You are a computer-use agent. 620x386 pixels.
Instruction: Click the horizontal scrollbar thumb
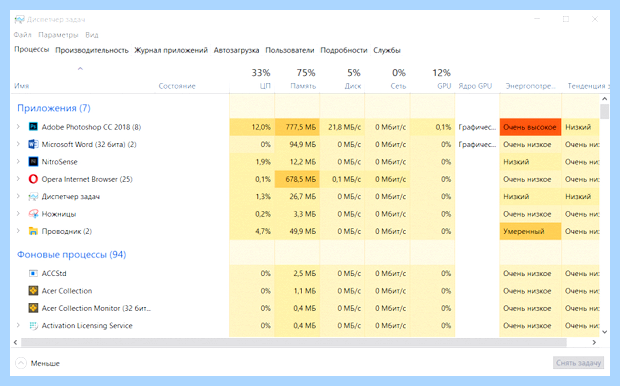[x=294, y=342]
